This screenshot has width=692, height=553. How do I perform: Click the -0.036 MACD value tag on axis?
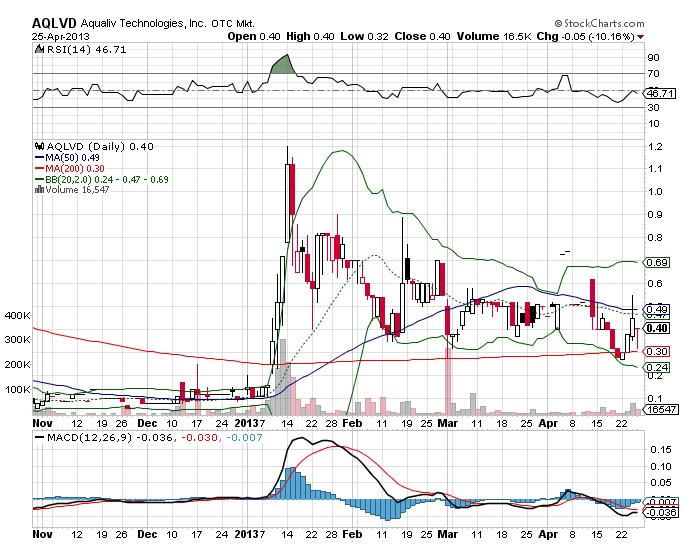(661, 512)
